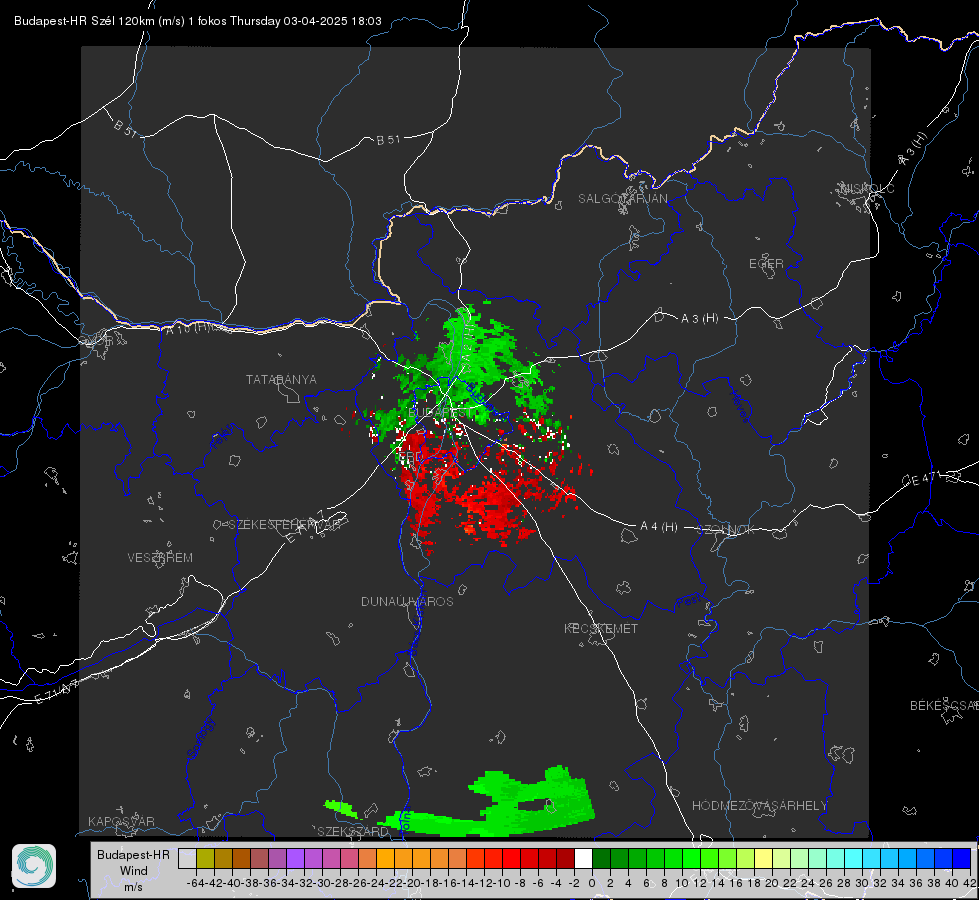Click the SZEKSZÁRD city label

353,831
